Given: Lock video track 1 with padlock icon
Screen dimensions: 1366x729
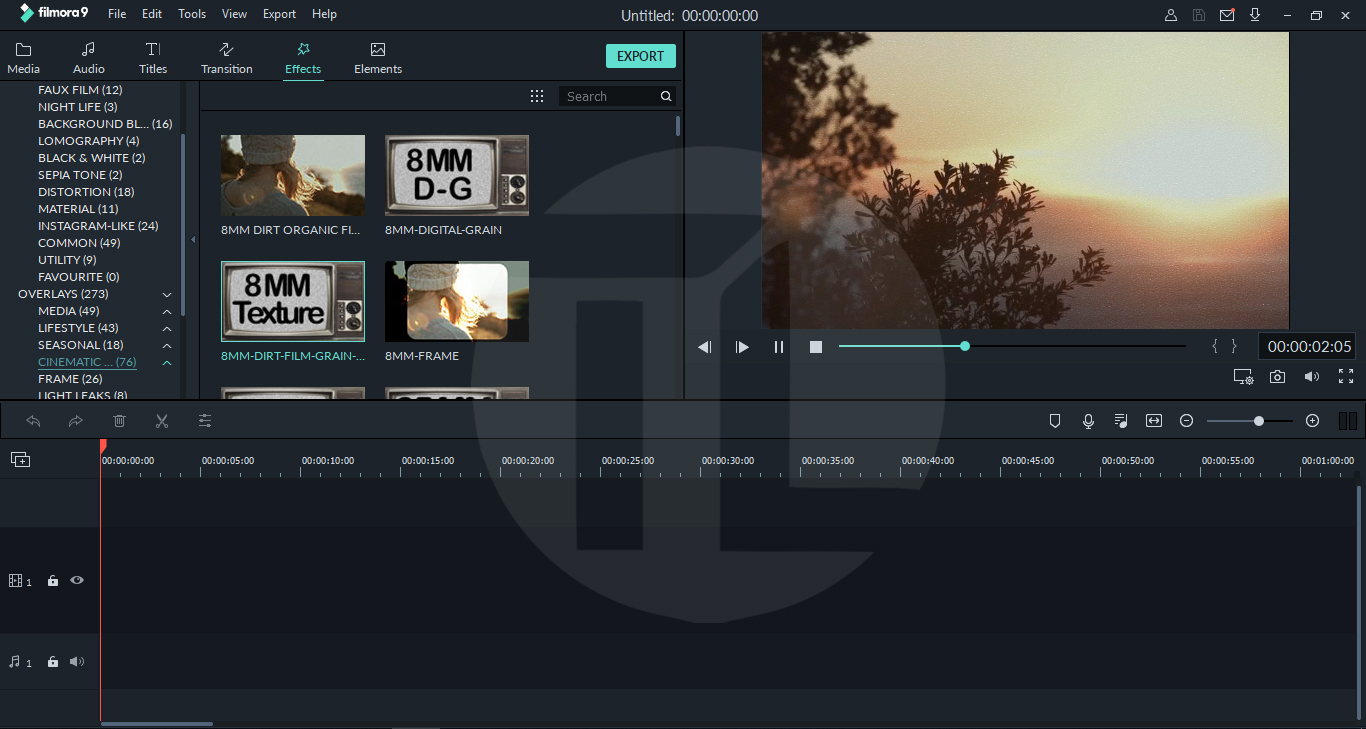Looking at the screenshot, I should [x=52, y=580].
